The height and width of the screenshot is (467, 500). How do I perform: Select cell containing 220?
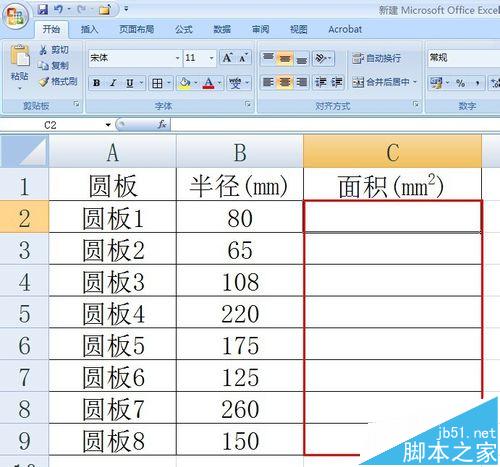coord(240,313)
